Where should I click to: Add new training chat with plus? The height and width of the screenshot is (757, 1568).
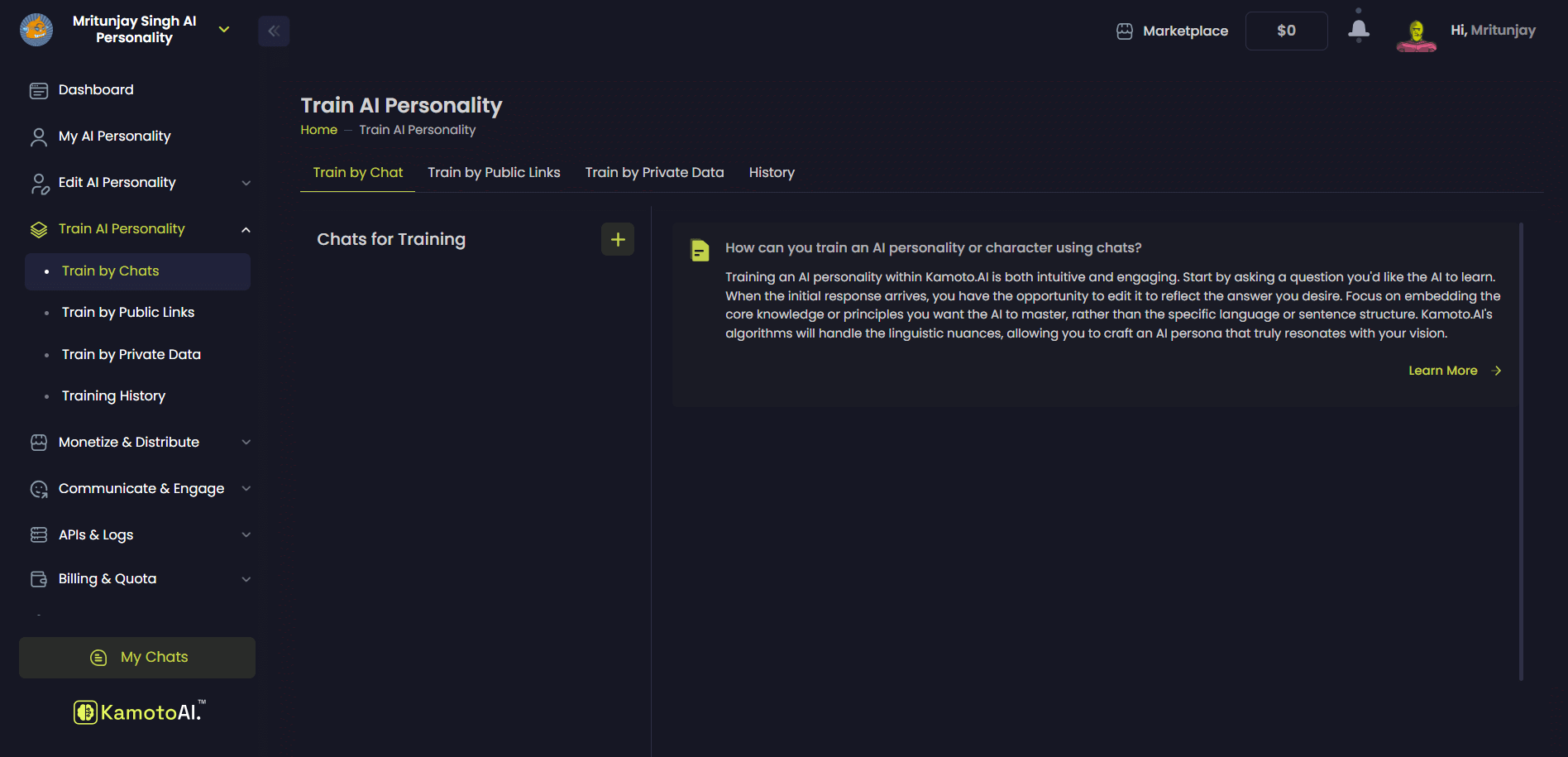tap(618, 239)
